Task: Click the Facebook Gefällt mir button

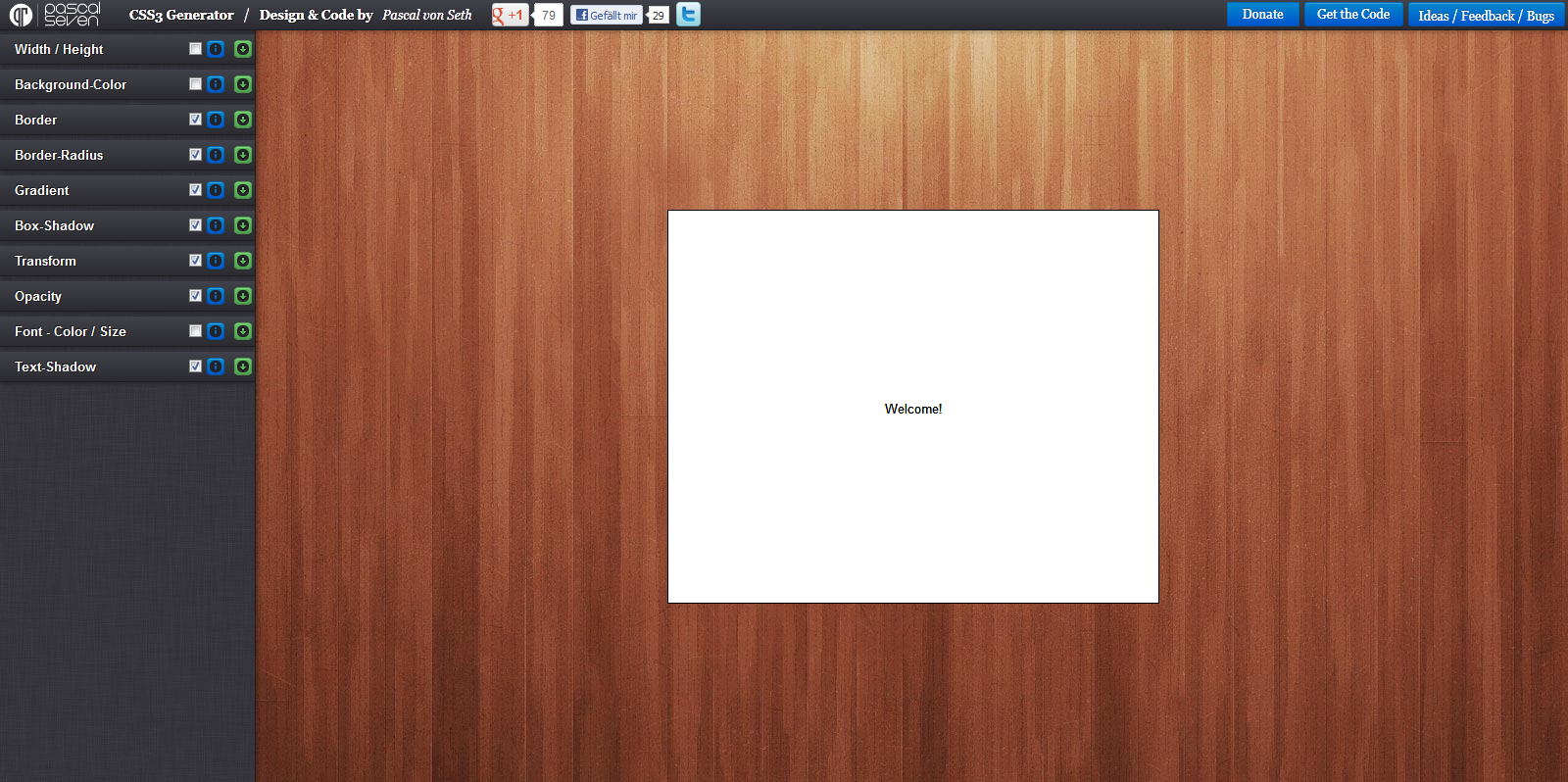Action: [x=607, y=15]
